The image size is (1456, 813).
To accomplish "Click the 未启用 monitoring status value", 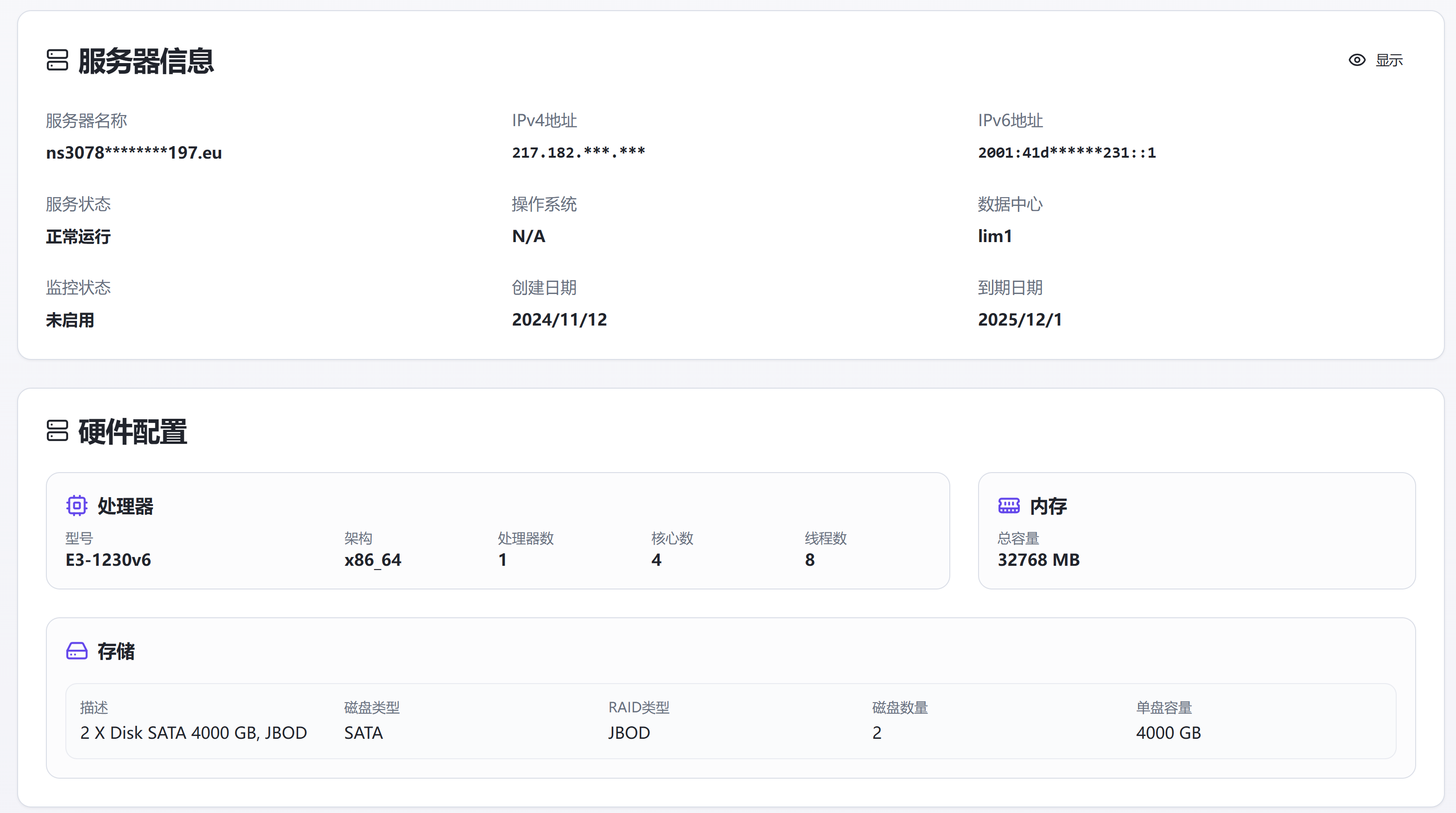I will (x=70, y=320).
